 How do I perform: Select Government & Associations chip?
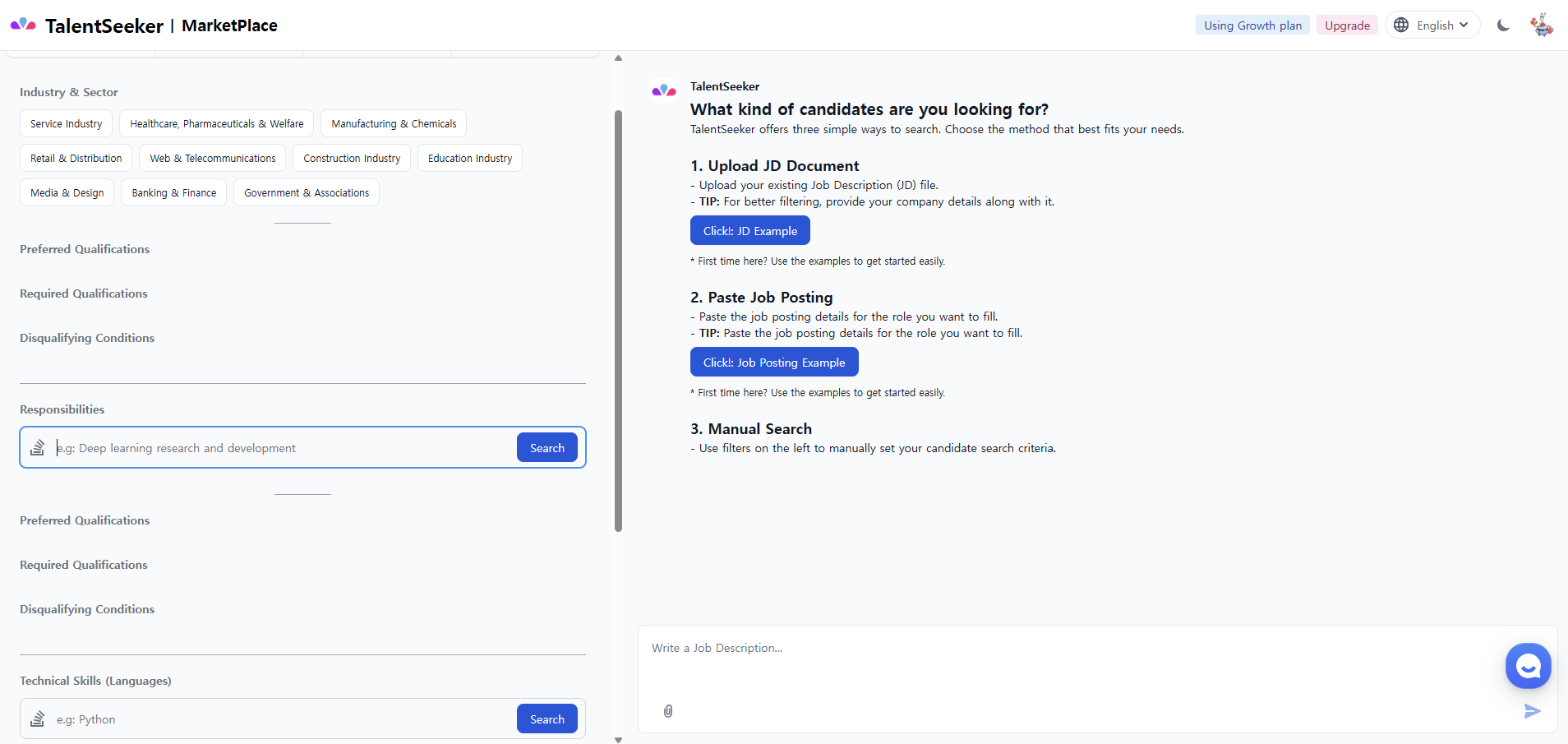[x=307, y=193]
